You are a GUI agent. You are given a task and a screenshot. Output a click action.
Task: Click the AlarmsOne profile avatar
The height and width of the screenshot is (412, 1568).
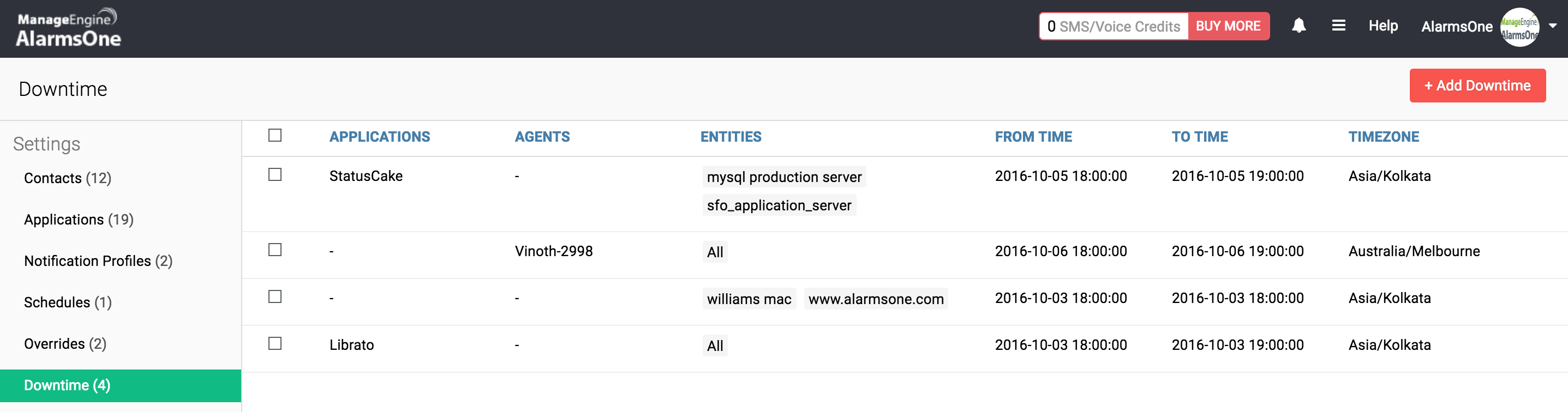click(x=1519, y=27)
